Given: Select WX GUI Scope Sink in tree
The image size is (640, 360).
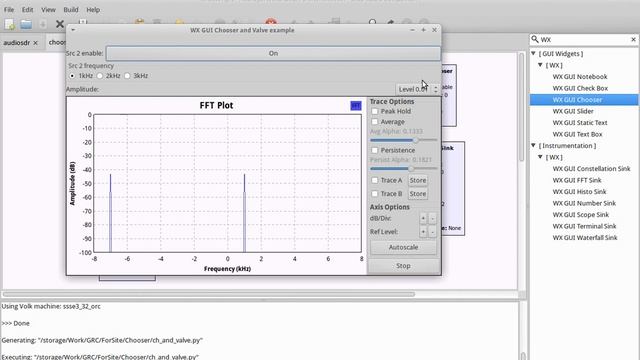Looking at the screenshot, I should click(580, 214).
